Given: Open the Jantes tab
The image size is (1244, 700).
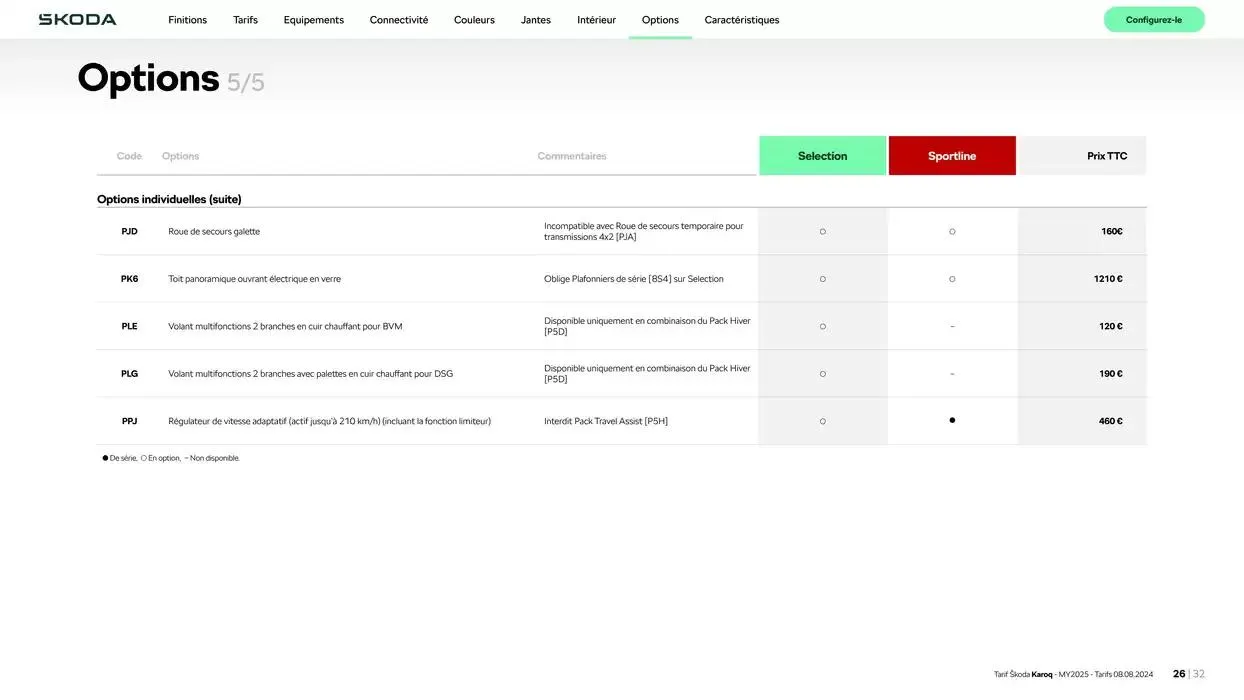Looking at the screenshot, I should coord(535,20).
